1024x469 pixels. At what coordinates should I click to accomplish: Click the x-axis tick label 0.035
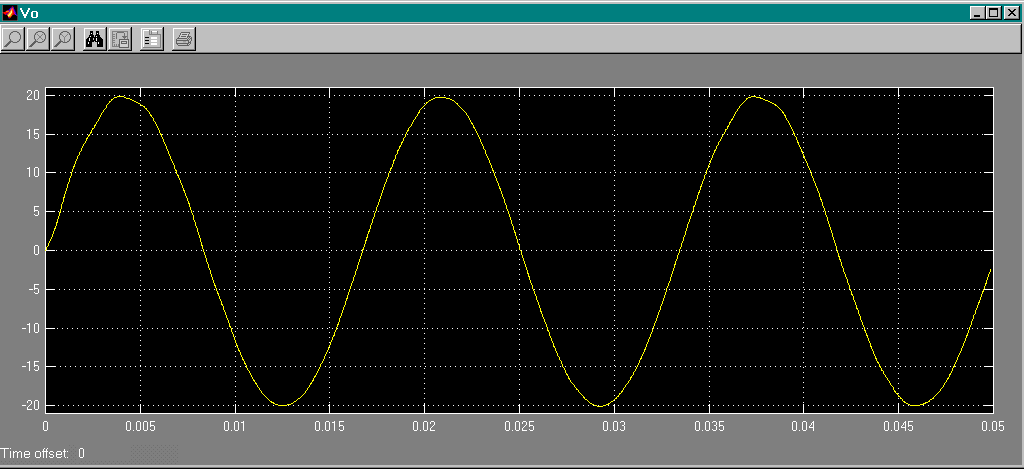coord(709,427)
